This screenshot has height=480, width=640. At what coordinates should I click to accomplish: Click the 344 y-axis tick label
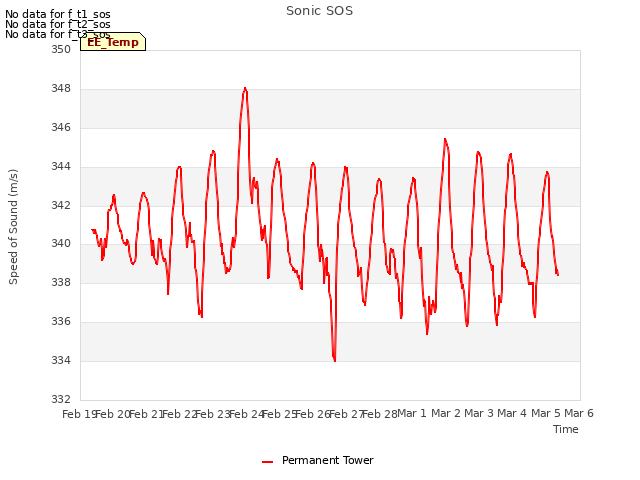tap(61, 167)
